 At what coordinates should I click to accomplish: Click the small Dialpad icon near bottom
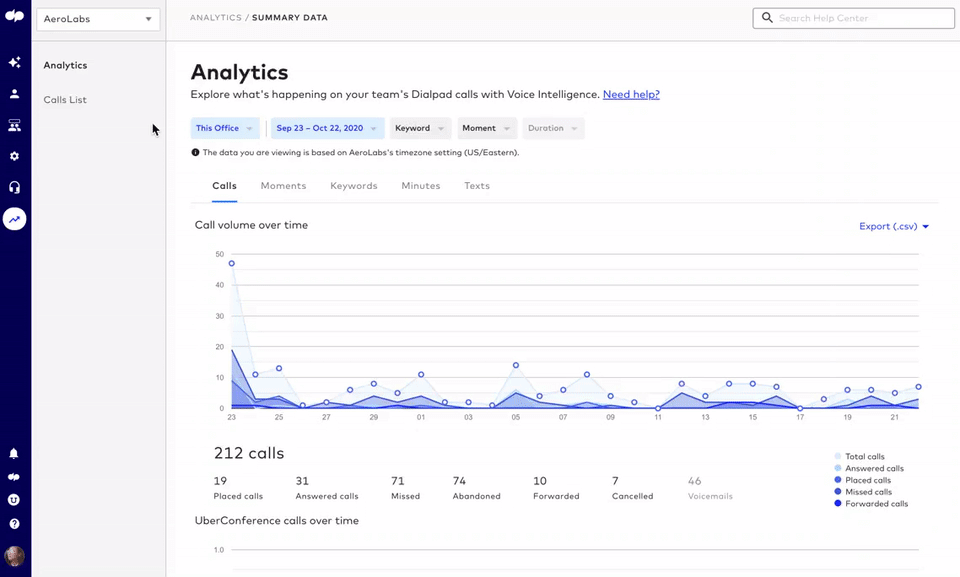click(x=13, y=477)
